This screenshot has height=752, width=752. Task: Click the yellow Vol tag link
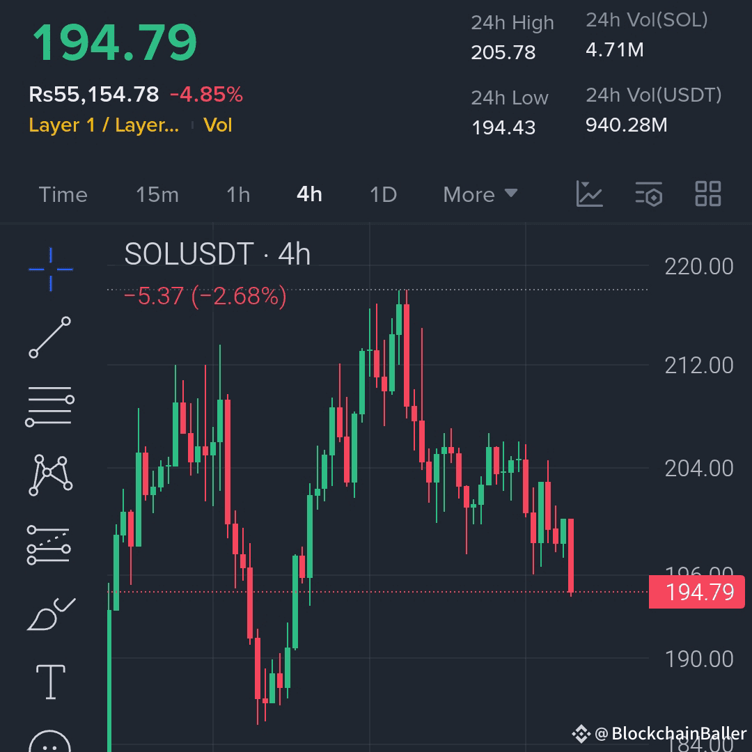pos(218,125)
